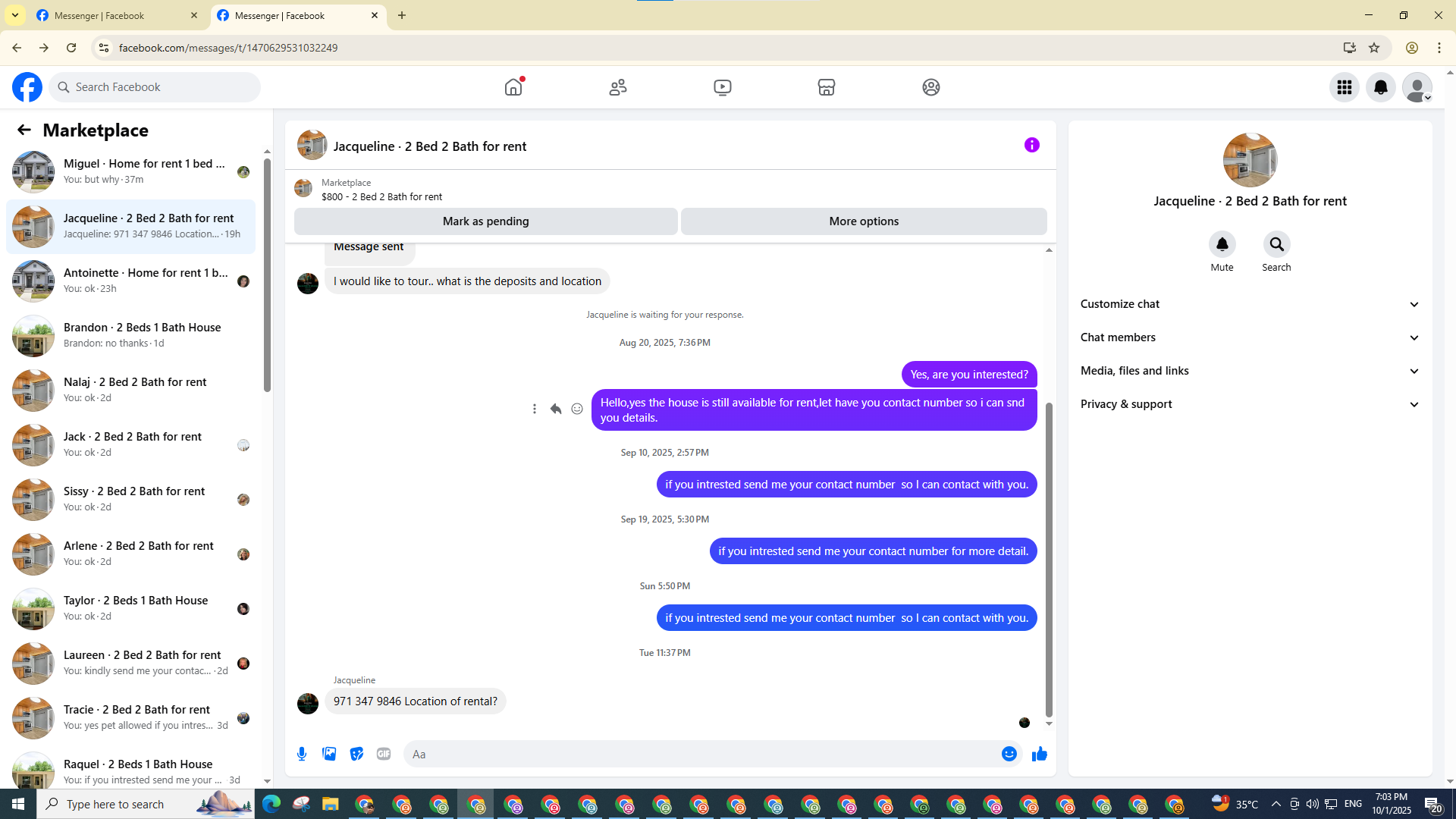Viewport: 1456px width, 819px height.
Task: Open Jack's 2 Bed 2 Bath chat
Action: (x=130, y=444)
